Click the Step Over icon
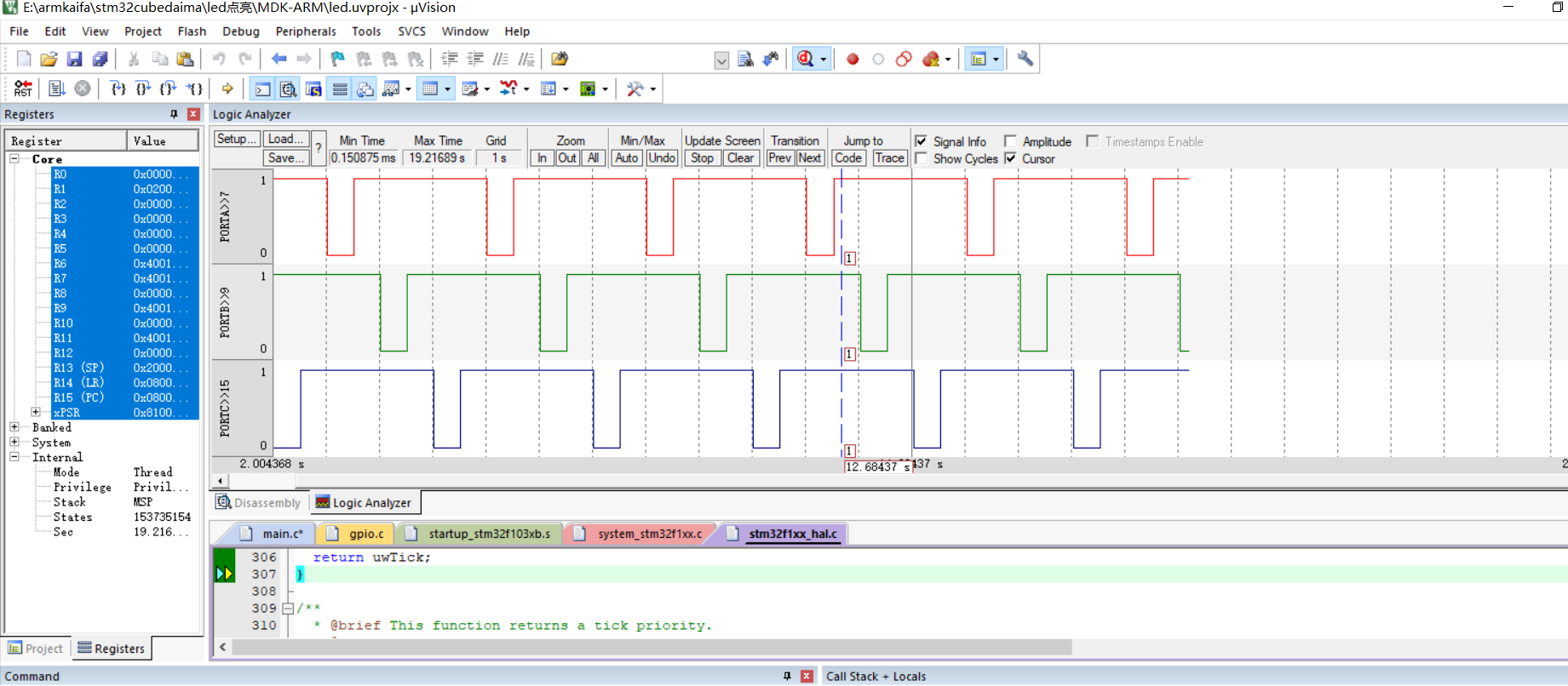This screenshot has height=686, width=1568. (x=143, y=89)
